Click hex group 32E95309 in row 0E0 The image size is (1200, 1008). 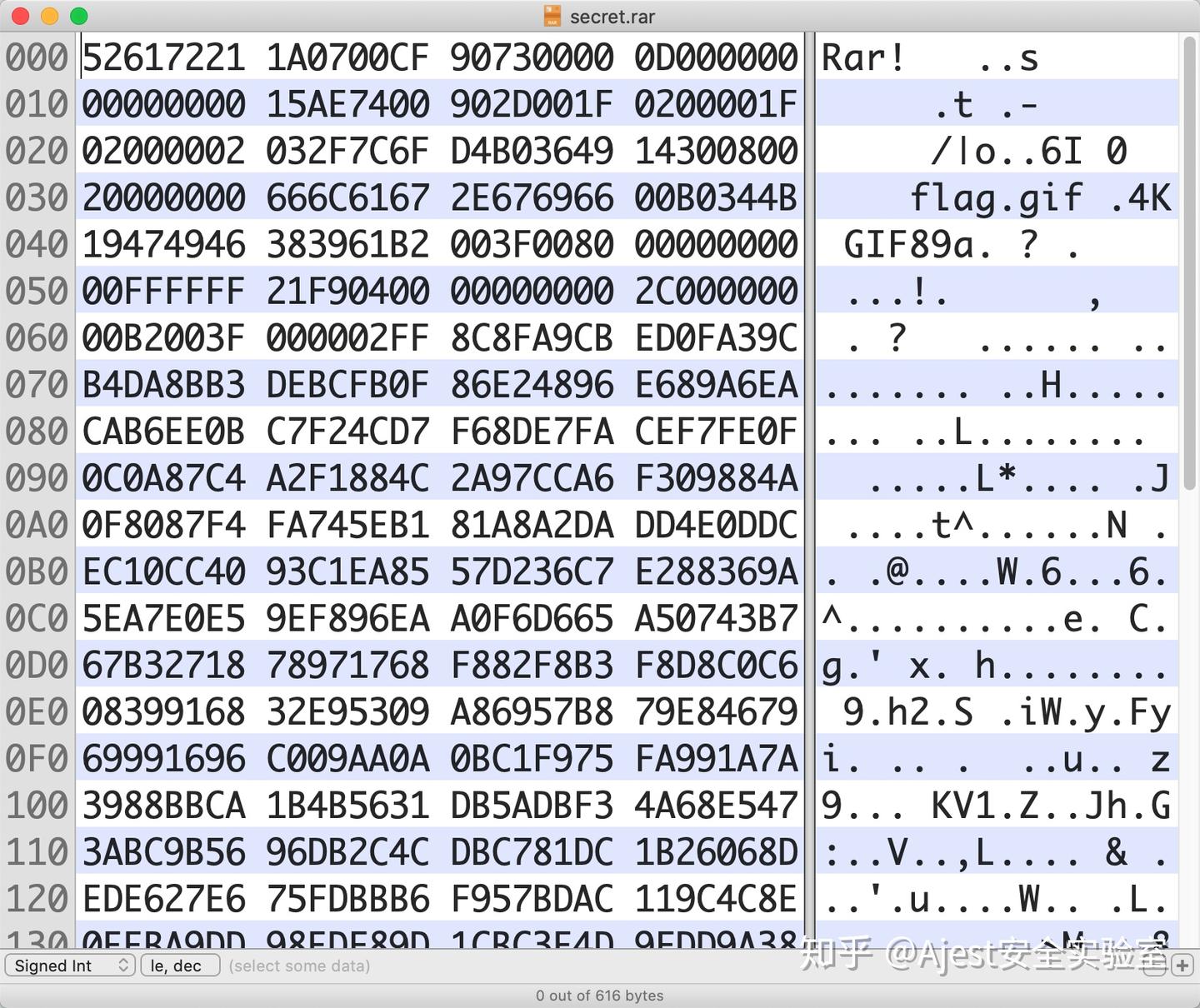[x=347, y=711]
